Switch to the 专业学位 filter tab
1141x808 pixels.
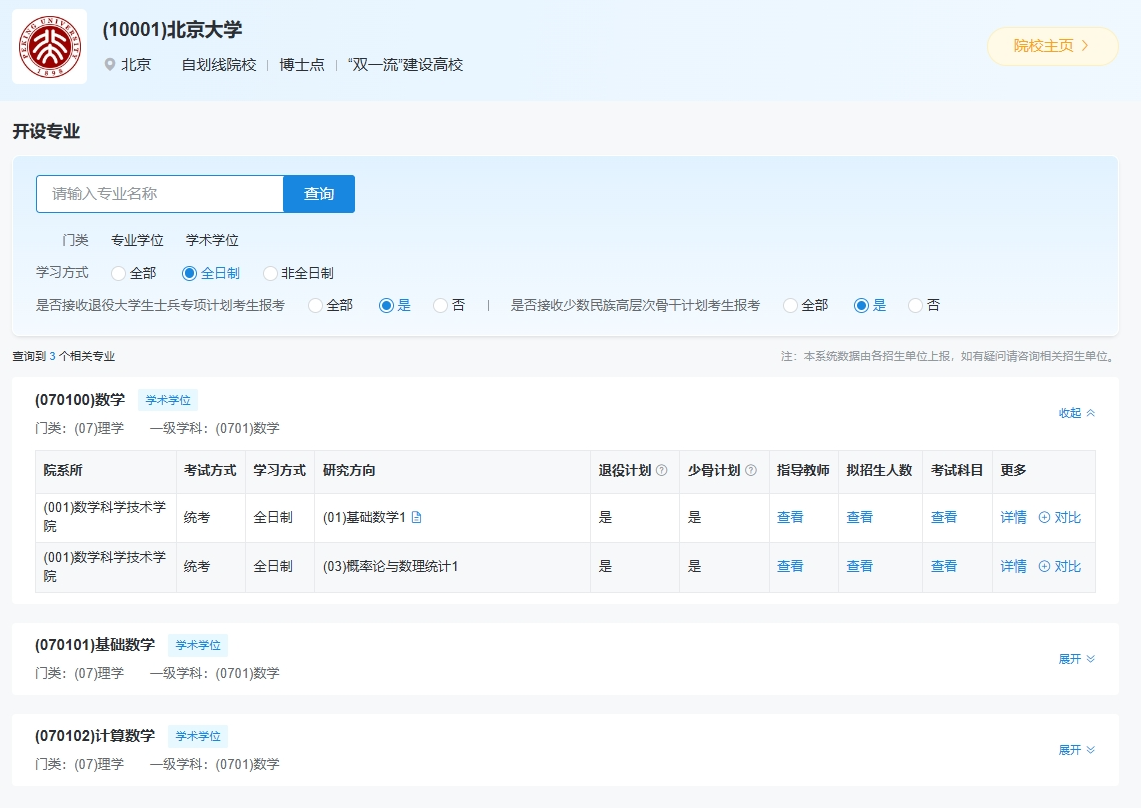coord(137,240)
